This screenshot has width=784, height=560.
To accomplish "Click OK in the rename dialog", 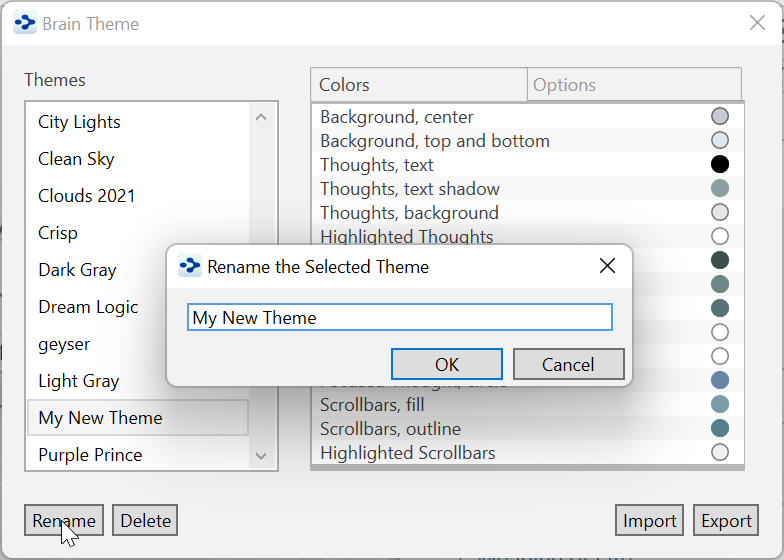I will click(x=446, y=364).
